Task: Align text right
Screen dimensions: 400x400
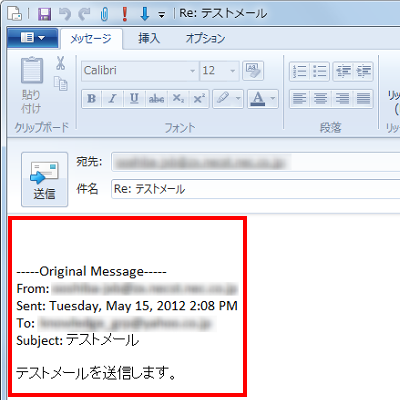Action: [342, 99]
